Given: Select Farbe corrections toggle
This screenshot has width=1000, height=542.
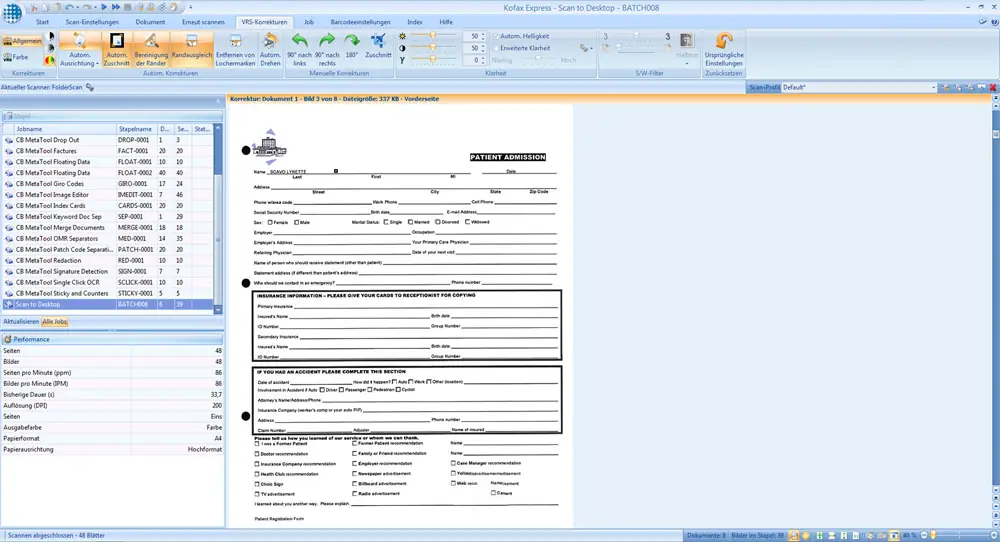Looking at the screenshot, I should point(17,57).
